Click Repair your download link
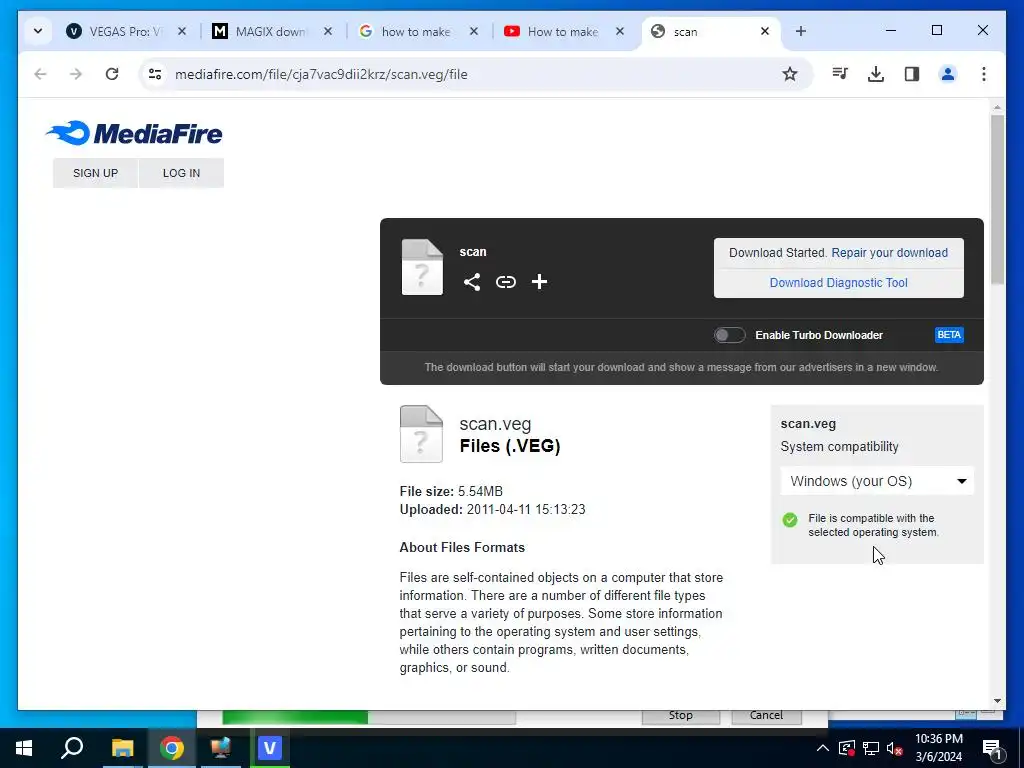The height and width of the screenshot is (768, 1024). (x=889, y=253)
